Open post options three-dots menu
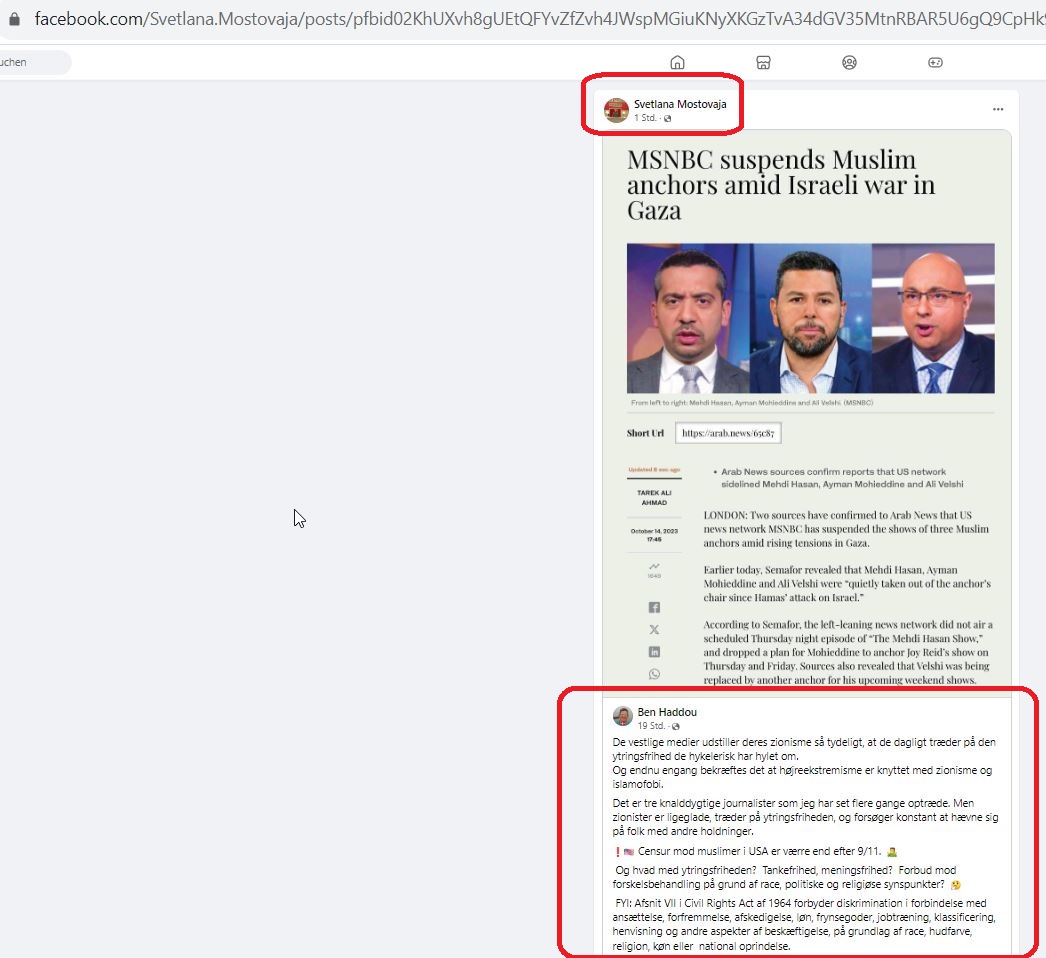Image resolution: width=1046 pixels, height=958 pixels. coord(998,109)
